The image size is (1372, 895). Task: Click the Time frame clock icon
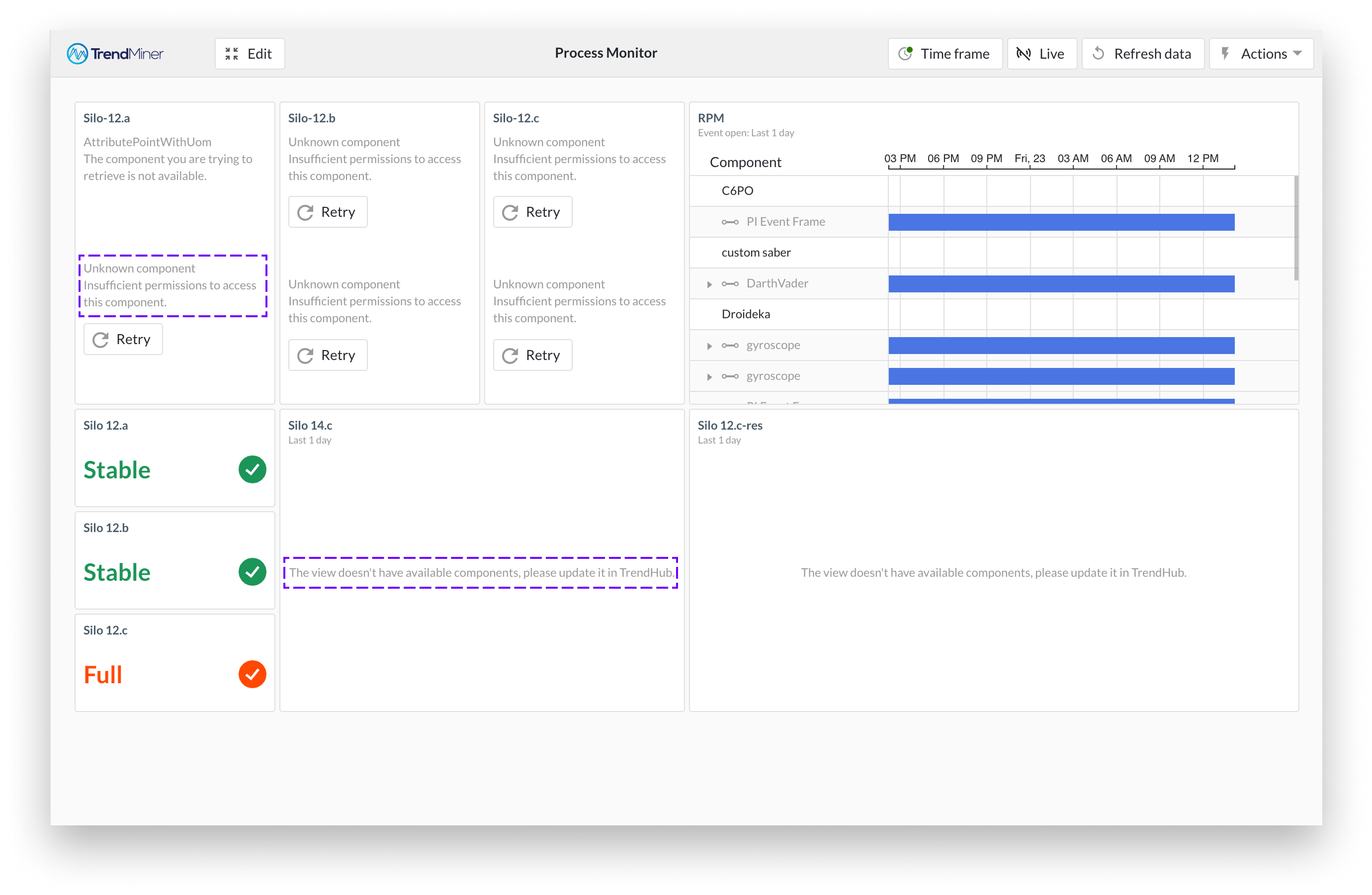pos(906,54)
